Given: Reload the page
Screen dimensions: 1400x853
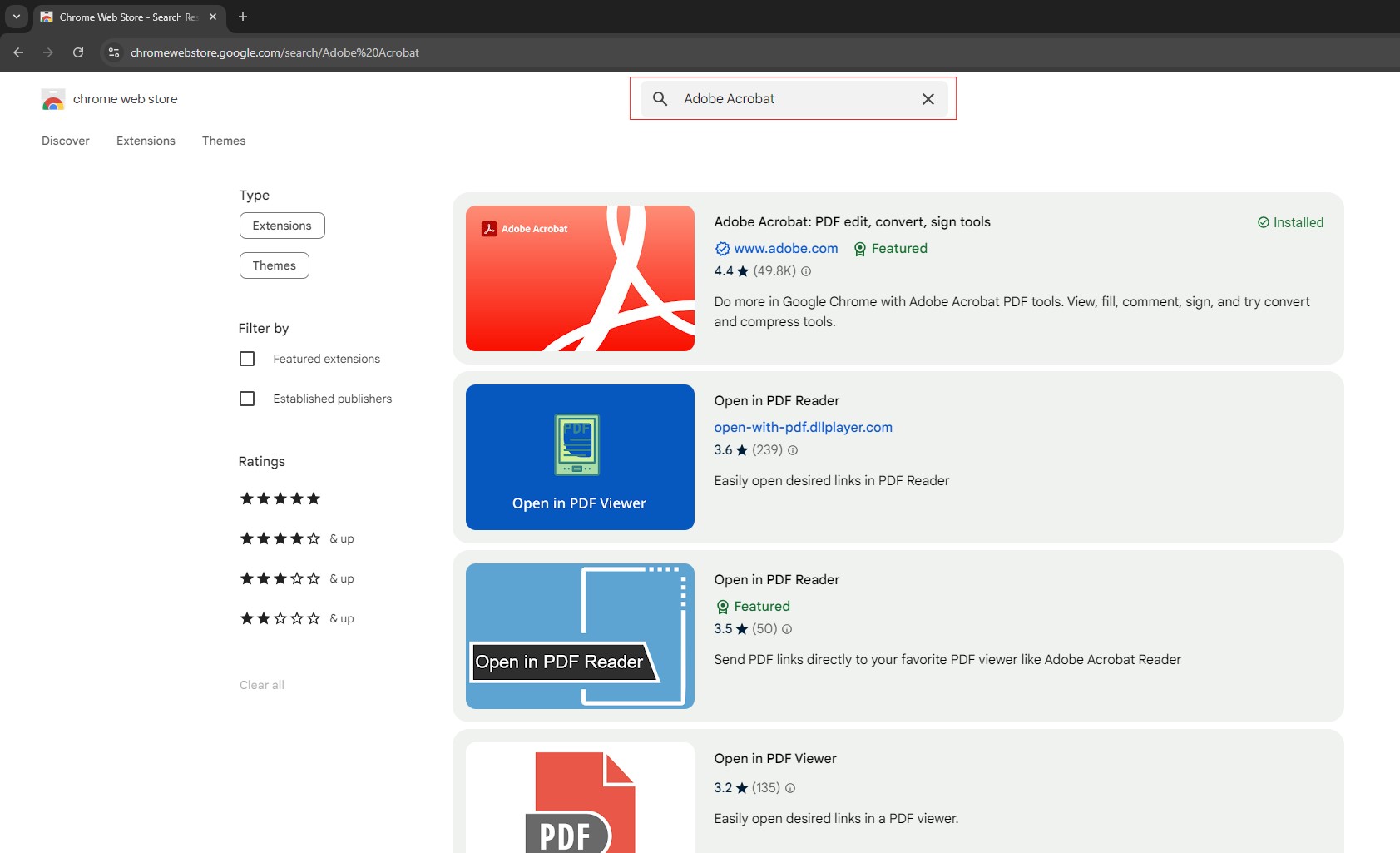Looking at the screenshot, I should (x=78, y=52).
